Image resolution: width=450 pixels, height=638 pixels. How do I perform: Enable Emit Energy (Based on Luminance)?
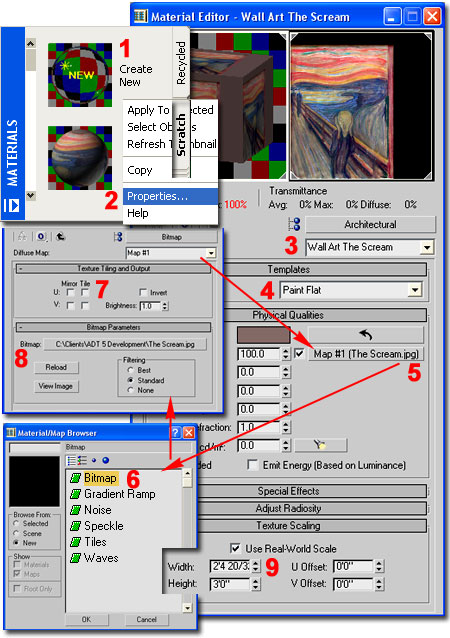click(x=253, y=465)
